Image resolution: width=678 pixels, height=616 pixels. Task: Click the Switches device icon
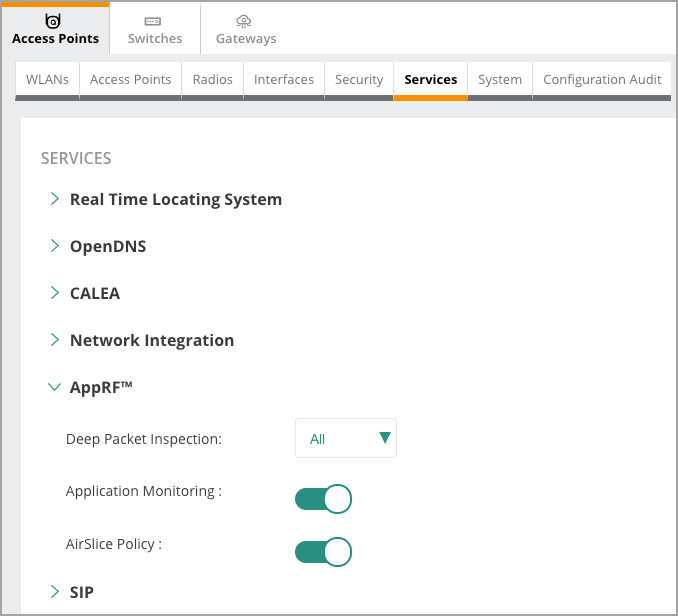coord(154,21)
